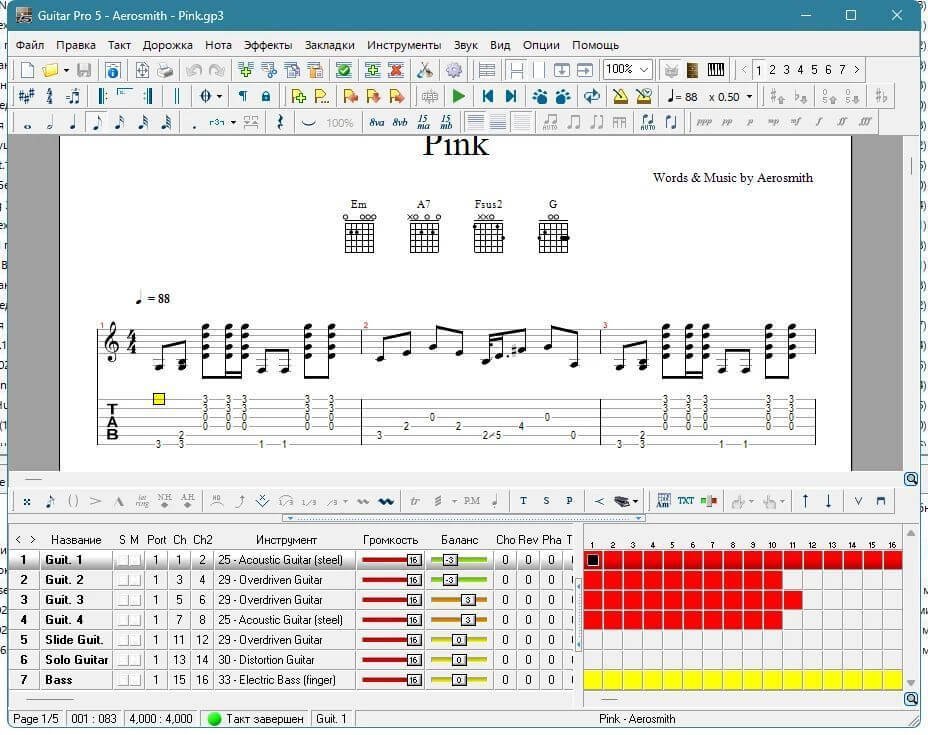Toggle loop playback icon
This screenshot has height=735, width=928.
point(591,96)
